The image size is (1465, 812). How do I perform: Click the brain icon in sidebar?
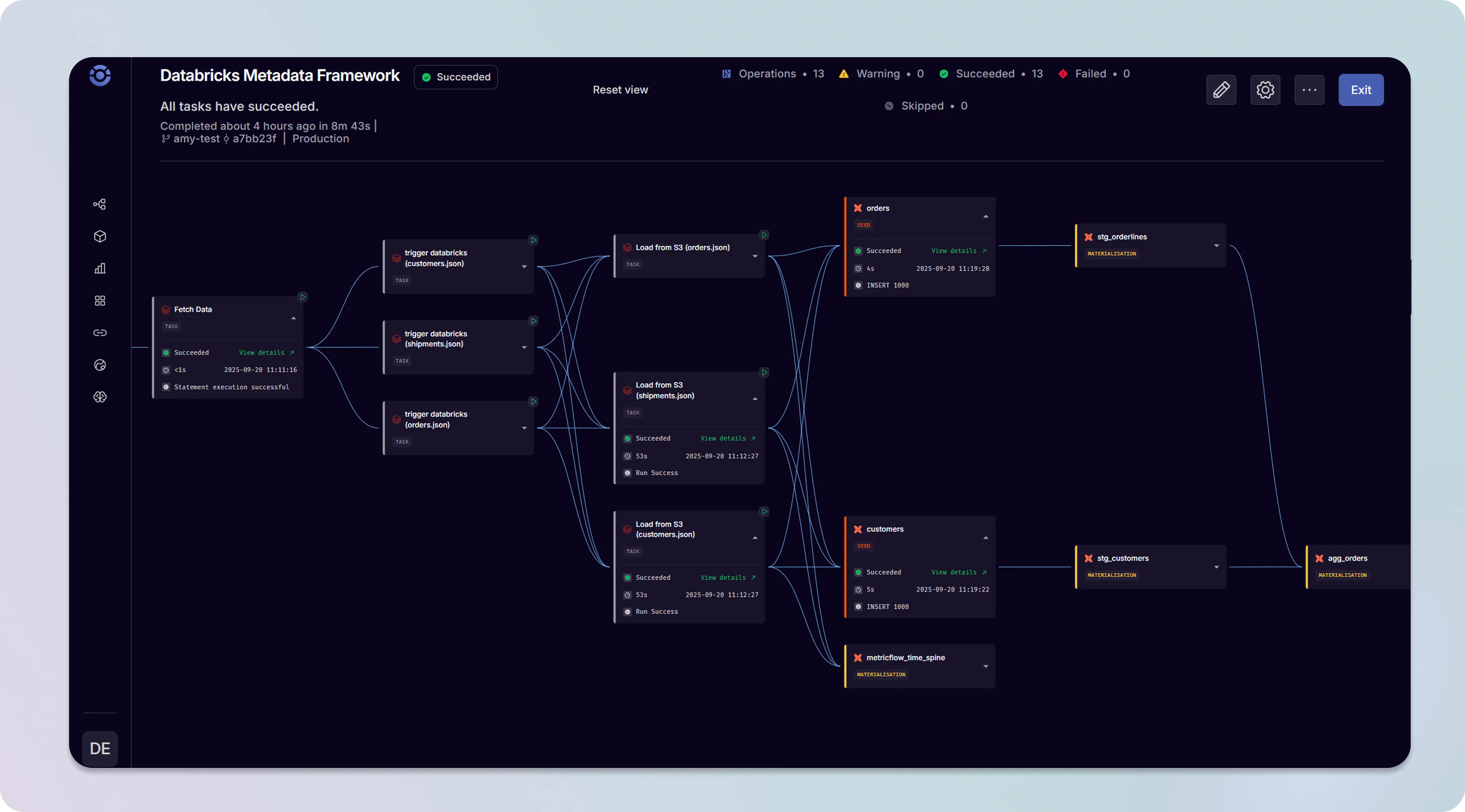click(x=100, y=397)
